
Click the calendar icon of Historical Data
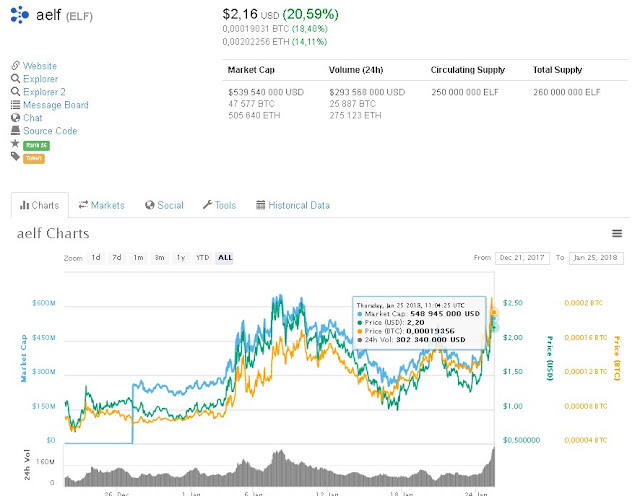coord(260,205)
